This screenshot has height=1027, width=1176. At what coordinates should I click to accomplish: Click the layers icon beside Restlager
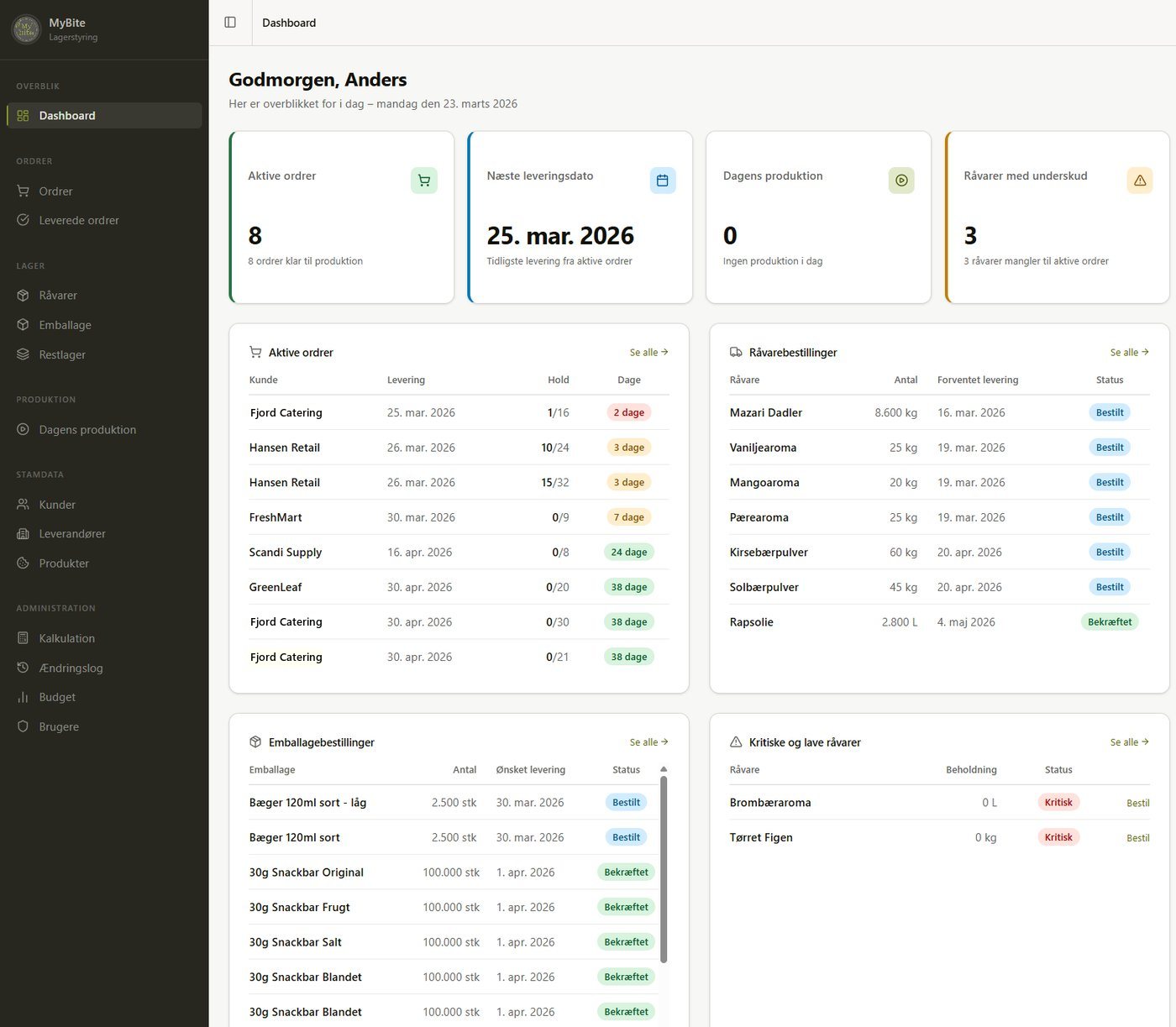point(23,354)
